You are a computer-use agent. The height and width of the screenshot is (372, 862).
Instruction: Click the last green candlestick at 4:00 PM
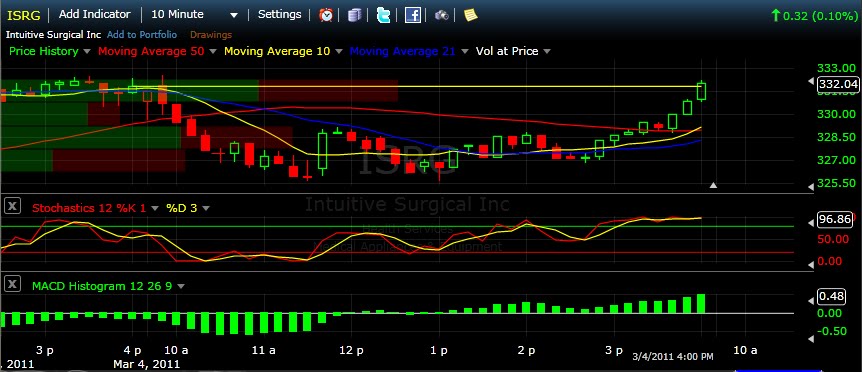[701, 91]
